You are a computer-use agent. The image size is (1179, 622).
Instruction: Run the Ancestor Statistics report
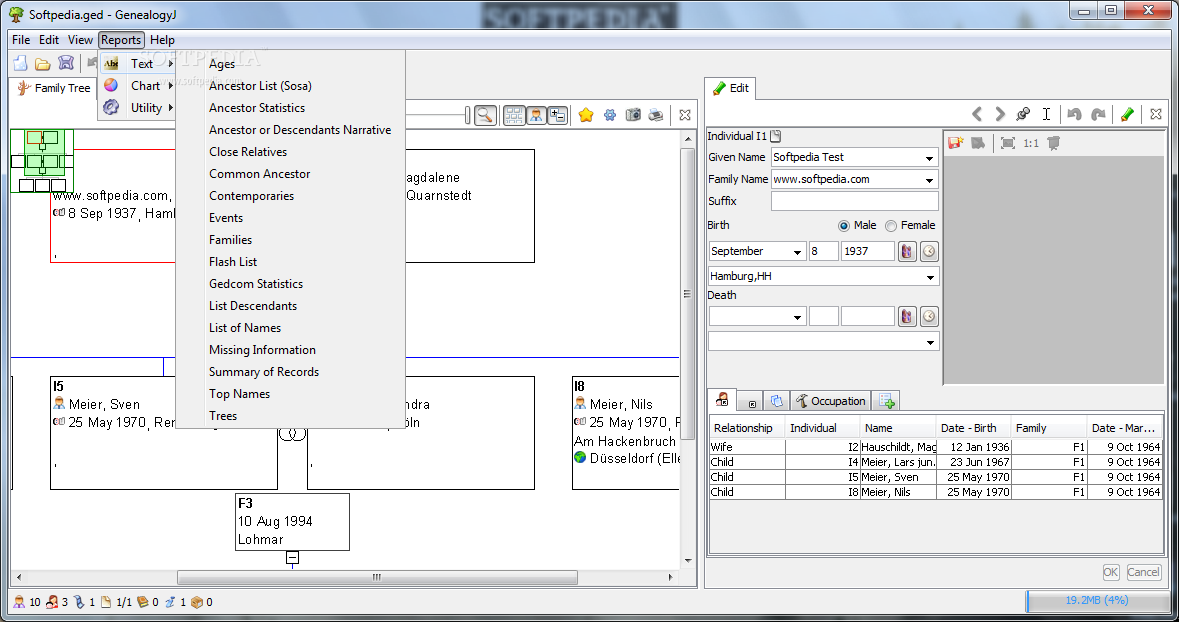tap(257, 108)
